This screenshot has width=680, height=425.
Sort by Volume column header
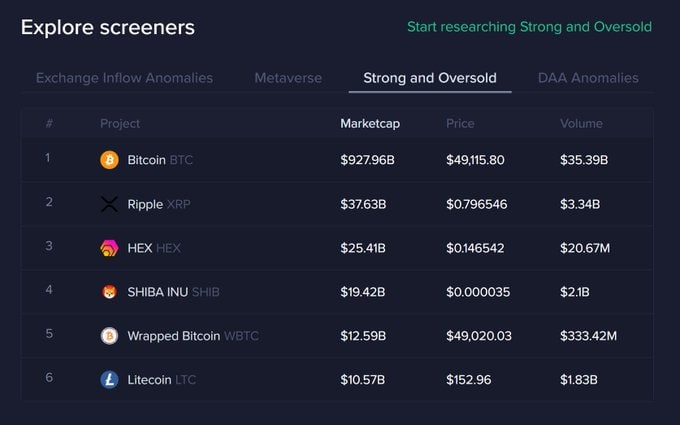click(x=581, y=124)
